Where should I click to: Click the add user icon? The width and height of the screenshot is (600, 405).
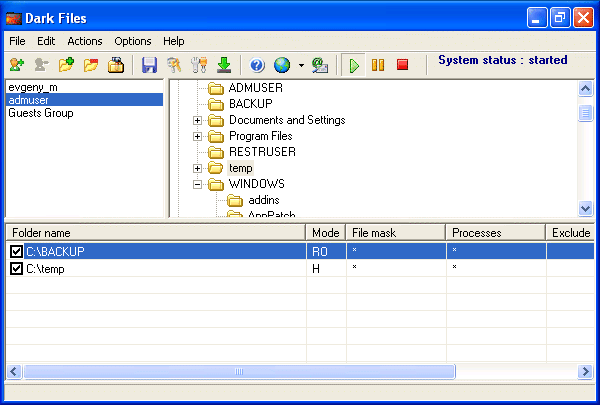17,65
